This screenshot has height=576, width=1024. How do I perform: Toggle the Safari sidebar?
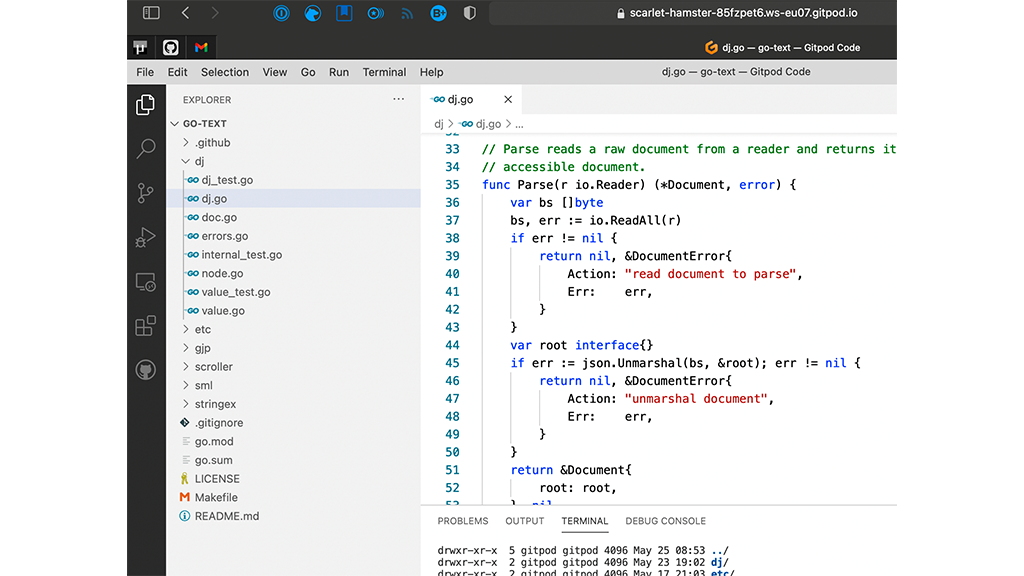151,13
